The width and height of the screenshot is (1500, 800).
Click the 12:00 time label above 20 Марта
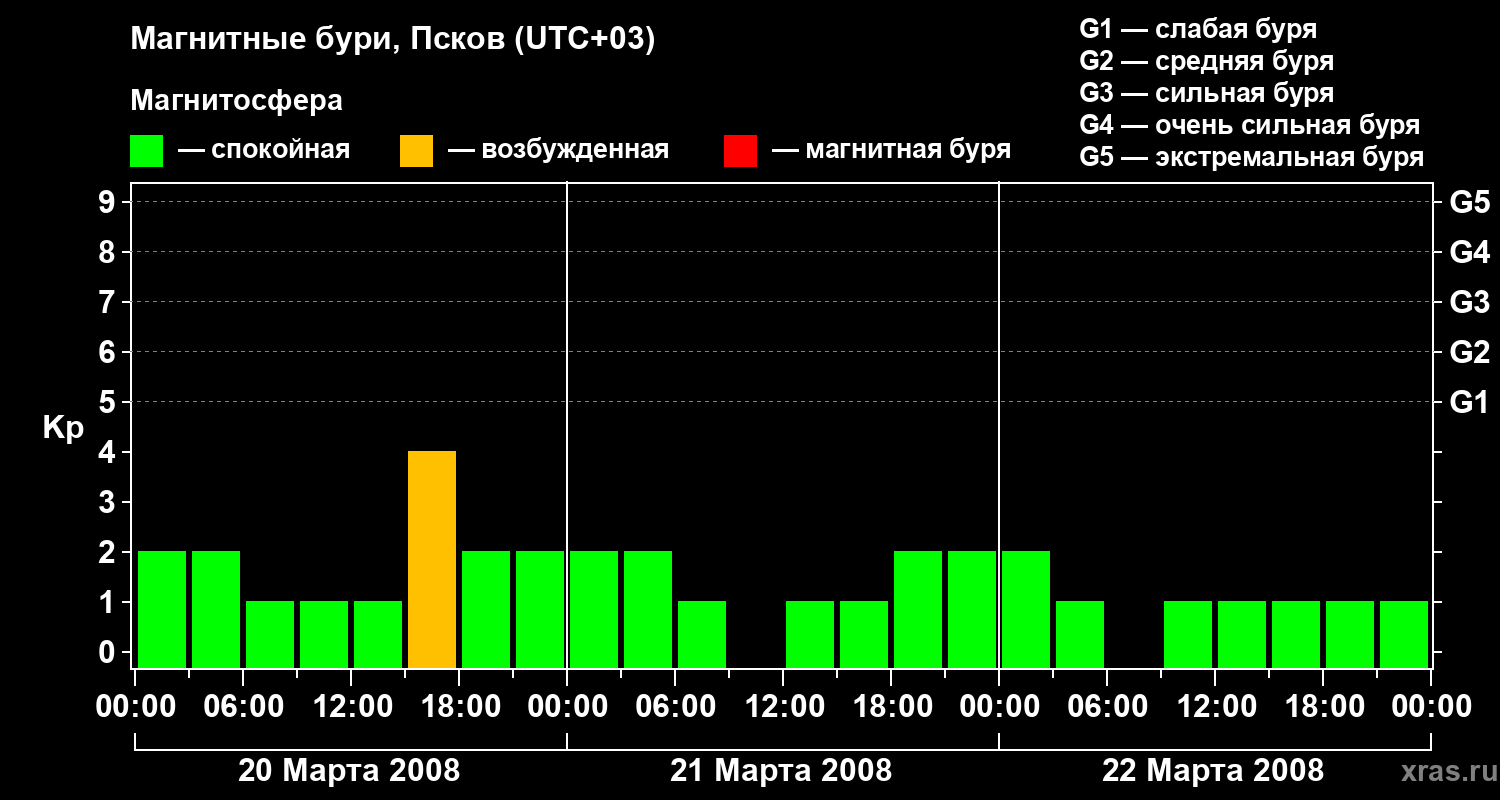pyautogui.click(x=351, y=707)
